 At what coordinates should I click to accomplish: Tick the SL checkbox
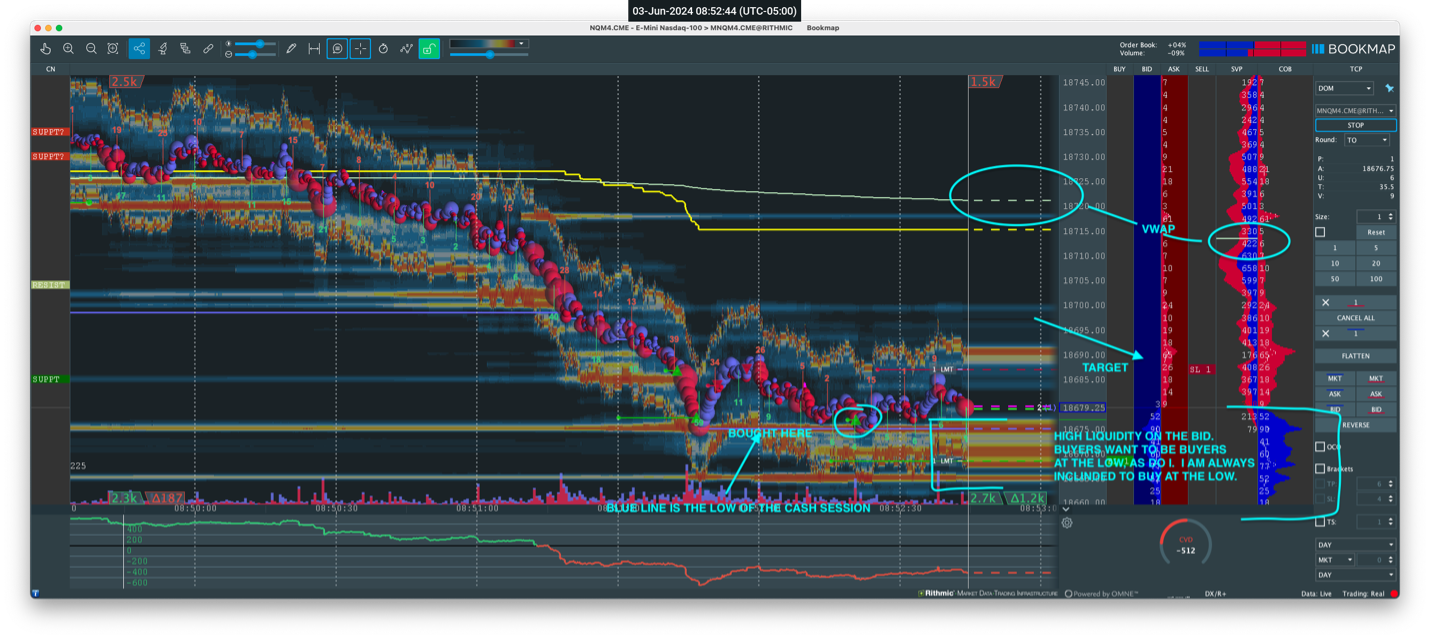[x=1320, y=498]
